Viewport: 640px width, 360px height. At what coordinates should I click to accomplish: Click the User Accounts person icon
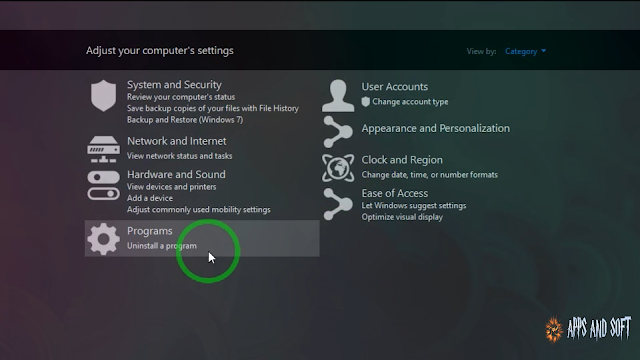[338, 96]
